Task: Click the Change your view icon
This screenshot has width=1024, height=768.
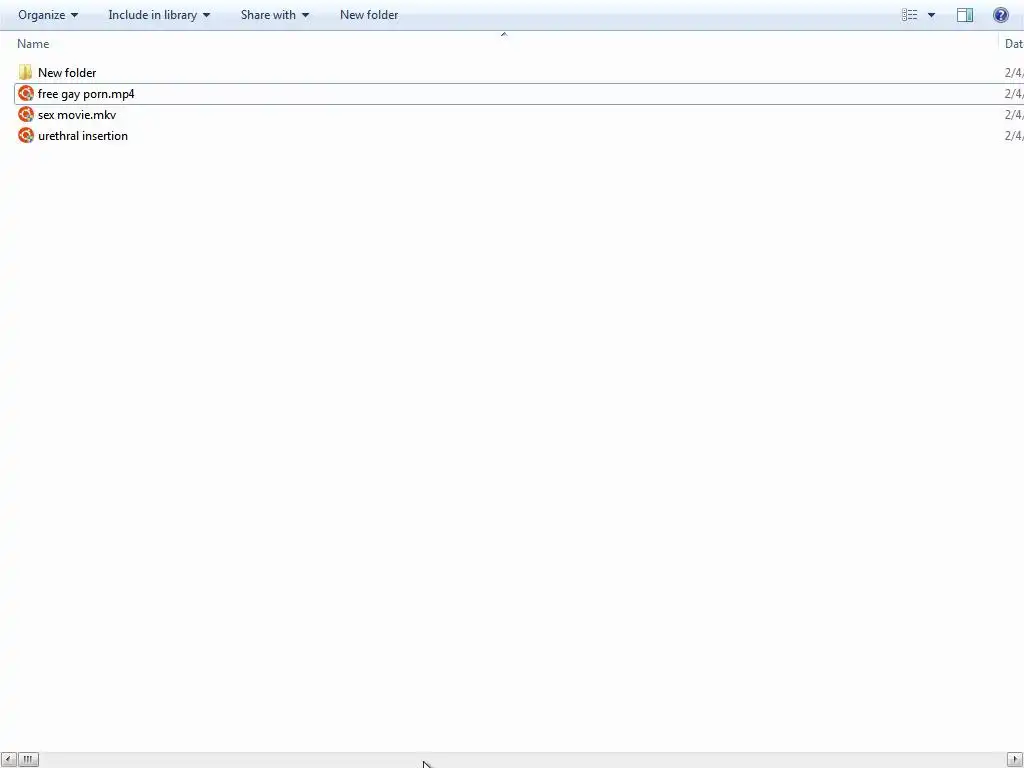Action: [x=910, y=15]
